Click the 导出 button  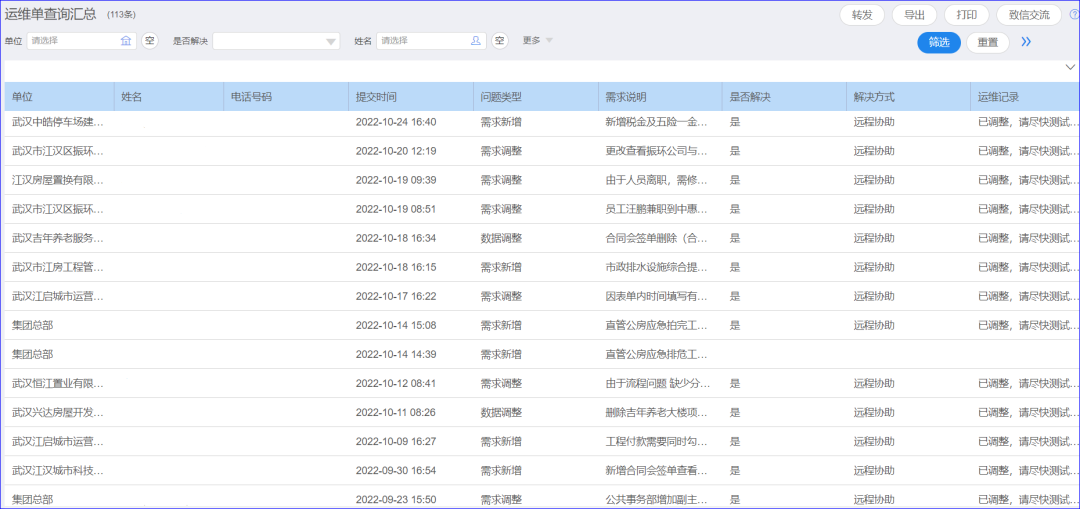click(x=914, y=15)
